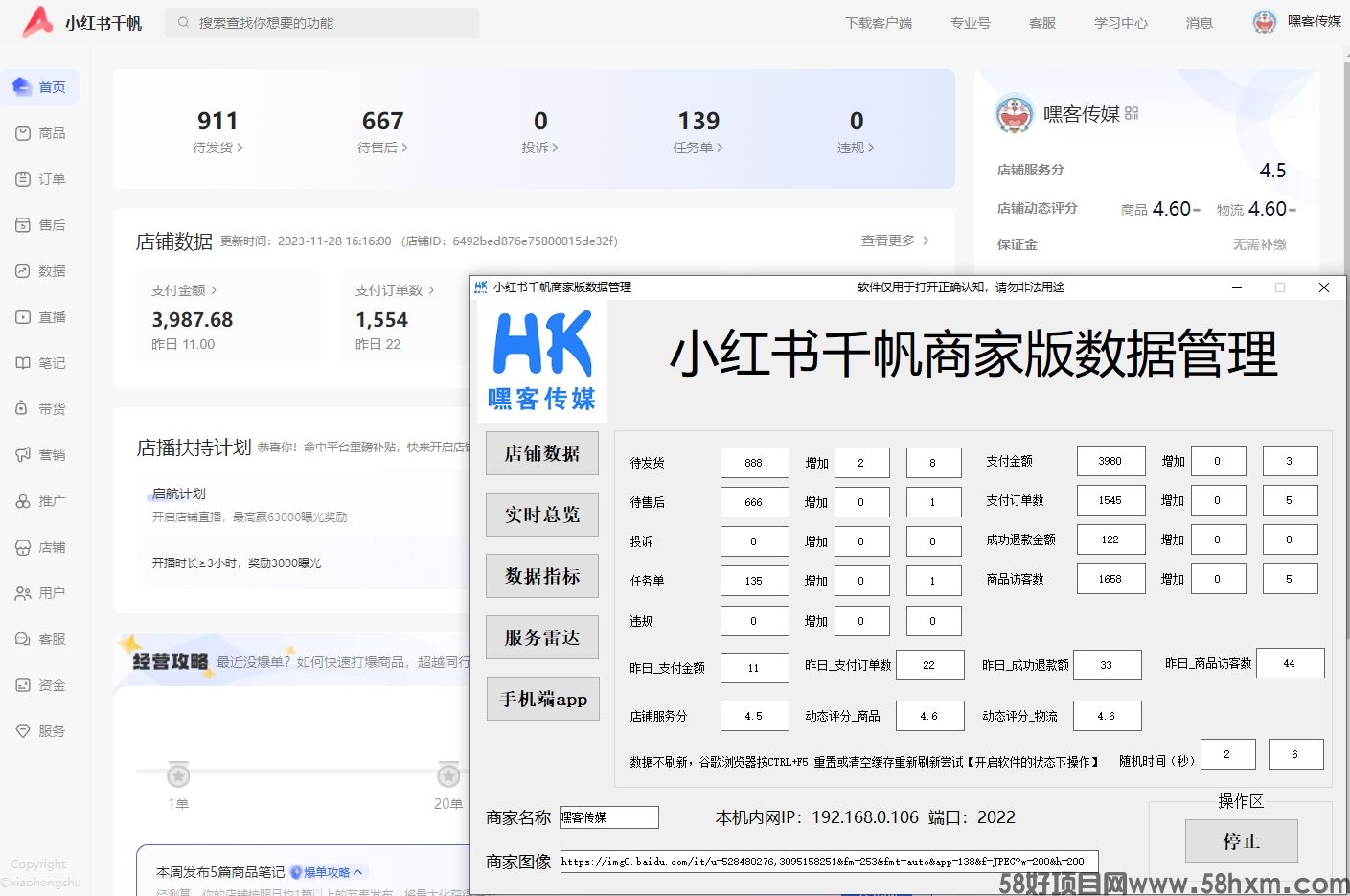Open 投诉 details chevron
The width and height of the screenshot is (1350, 896).
(554, 148)
